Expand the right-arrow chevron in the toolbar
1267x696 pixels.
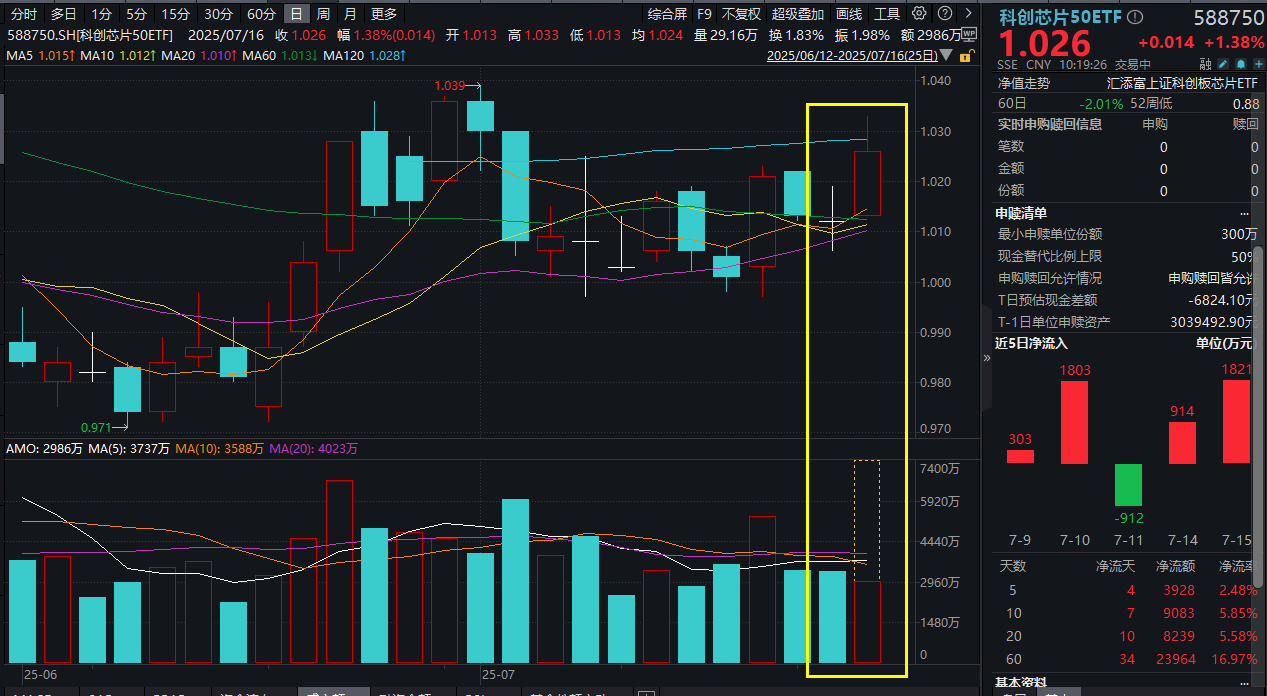click(x=967, y=13)
